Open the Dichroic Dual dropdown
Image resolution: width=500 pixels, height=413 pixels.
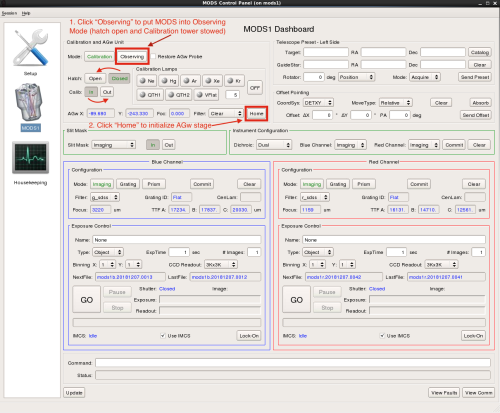pyautogui.click(x=274, y=145)
